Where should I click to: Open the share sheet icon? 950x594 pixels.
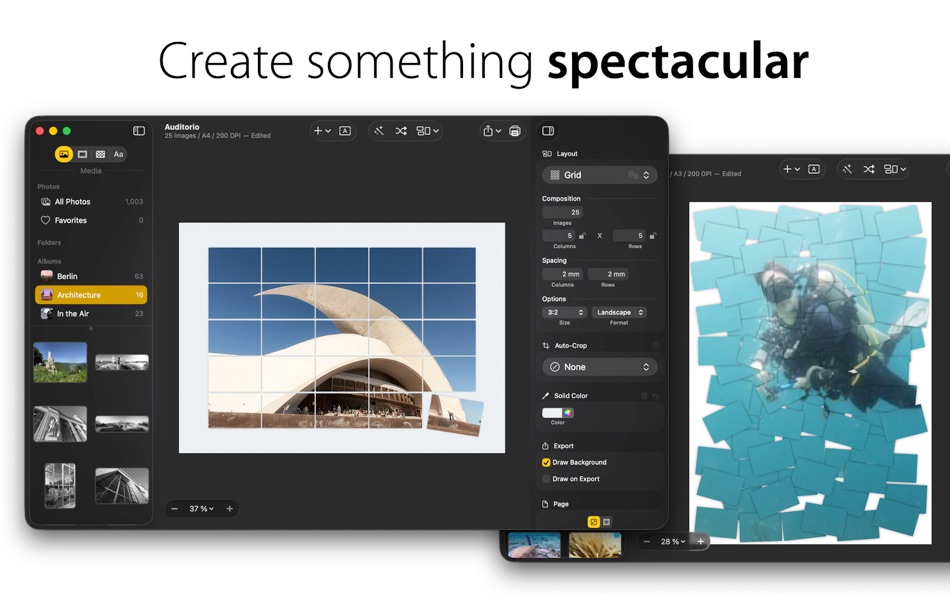[488, 131]
